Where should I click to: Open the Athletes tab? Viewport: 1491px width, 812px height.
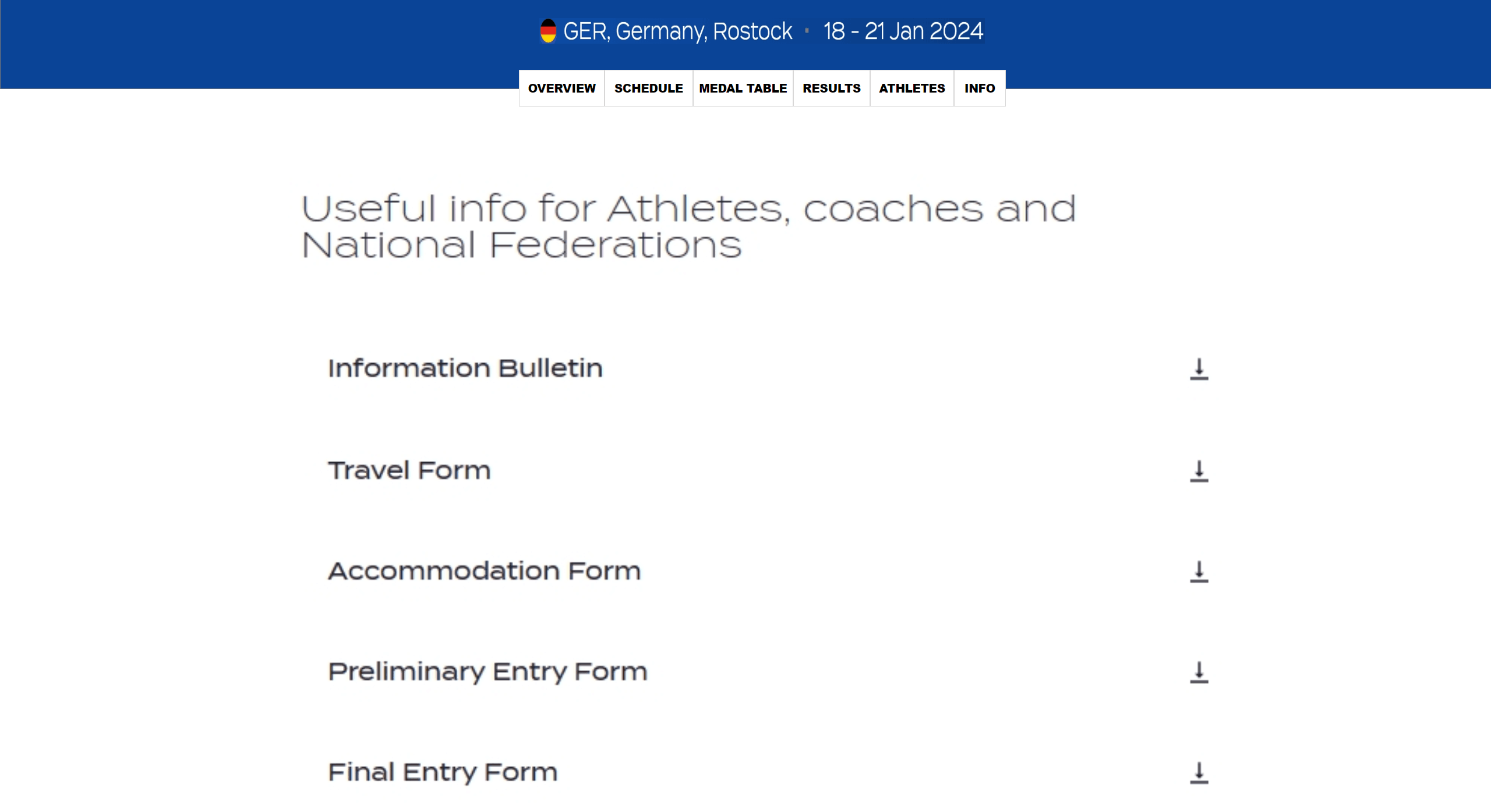coord(911,88)
